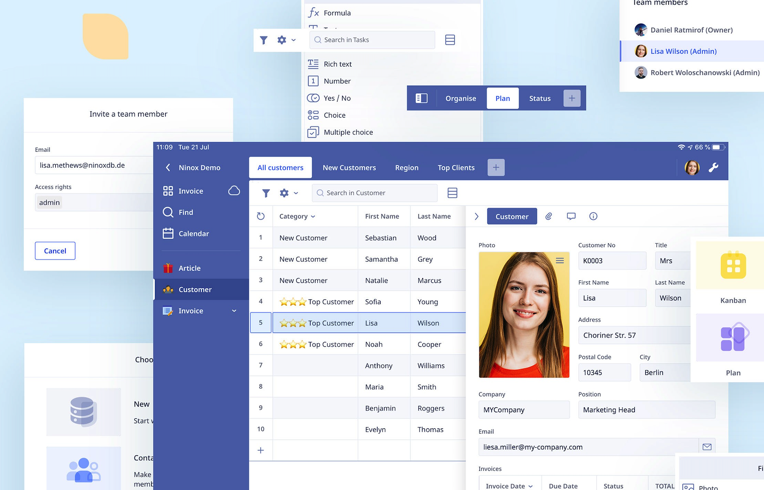Click the Search in Customer field
The height and width of the screenshot is (490, 764).
click(376, 193)
